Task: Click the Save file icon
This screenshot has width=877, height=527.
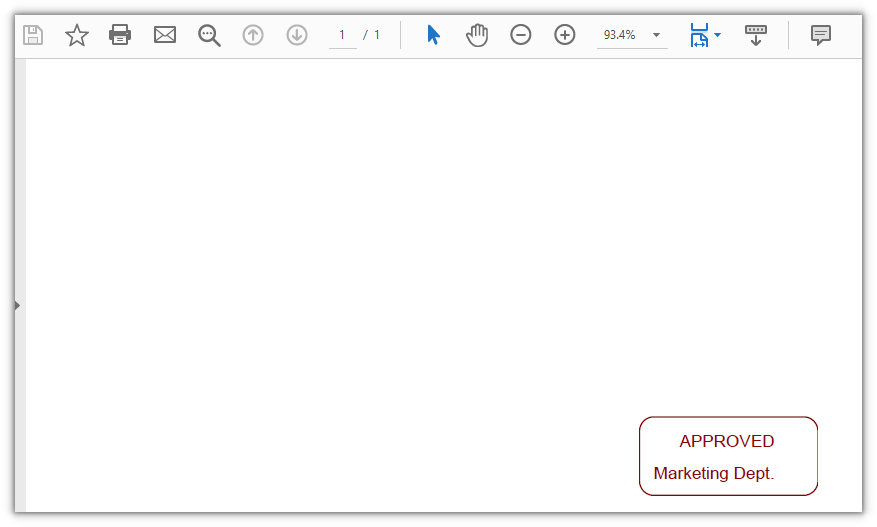Action: (x=33, y=35)
